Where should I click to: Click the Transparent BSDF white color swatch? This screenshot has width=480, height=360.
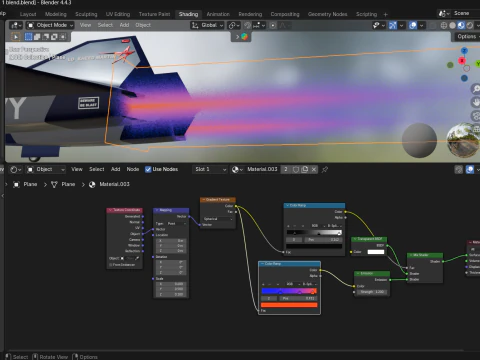point(376,252)
